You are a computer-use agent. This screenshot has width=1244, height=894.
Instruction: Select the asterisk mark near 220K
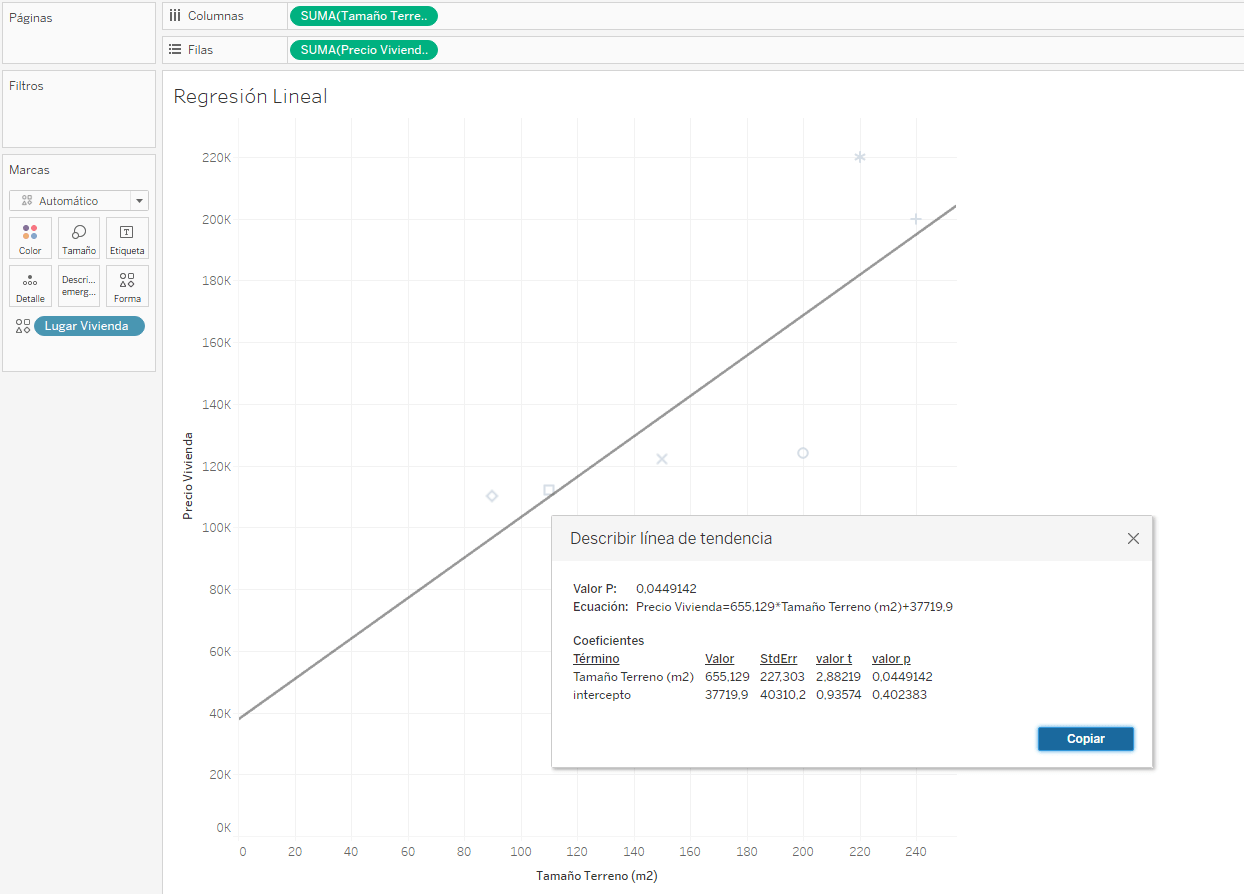[x=859, y=157]
